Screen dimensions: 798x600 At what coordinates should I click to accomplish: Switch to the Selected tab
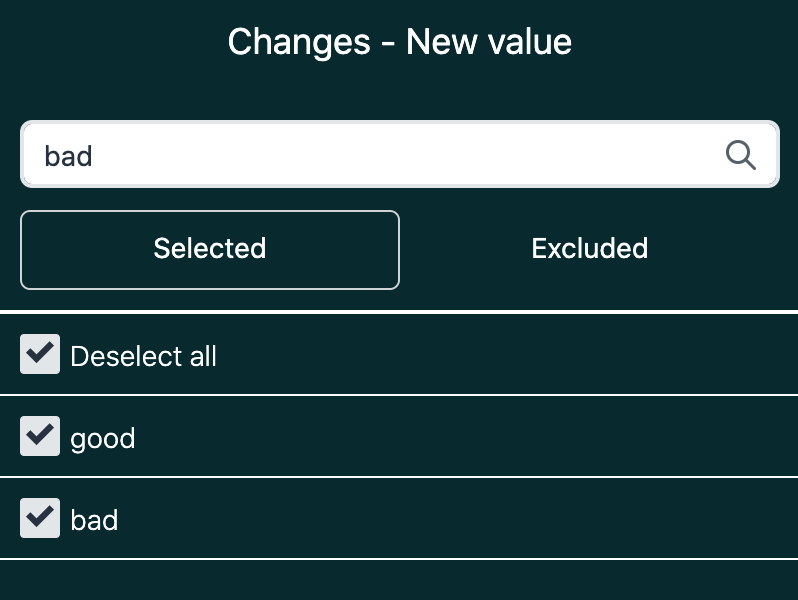[210, 249]
